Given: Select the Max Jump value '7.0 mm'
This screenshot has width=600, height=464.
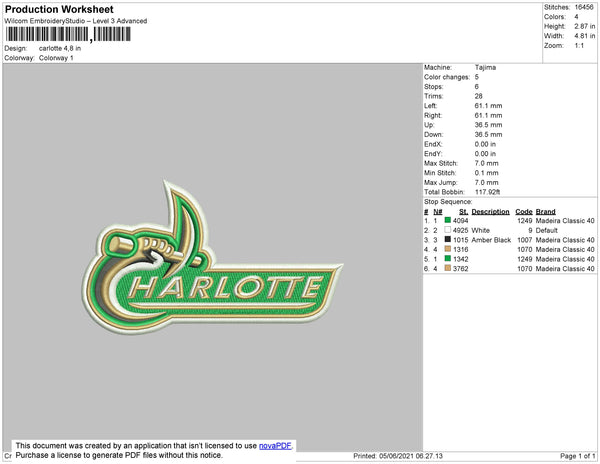Looking at the screenshot, I should coord(487,182).
